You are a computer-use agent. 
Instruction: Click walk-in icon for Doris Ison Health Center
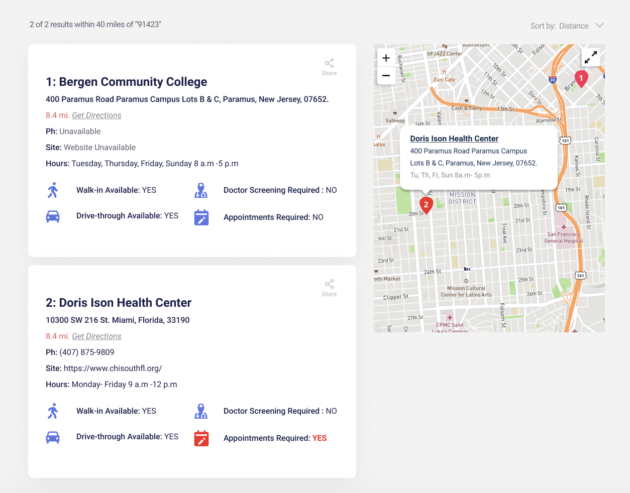coord(53,411)
